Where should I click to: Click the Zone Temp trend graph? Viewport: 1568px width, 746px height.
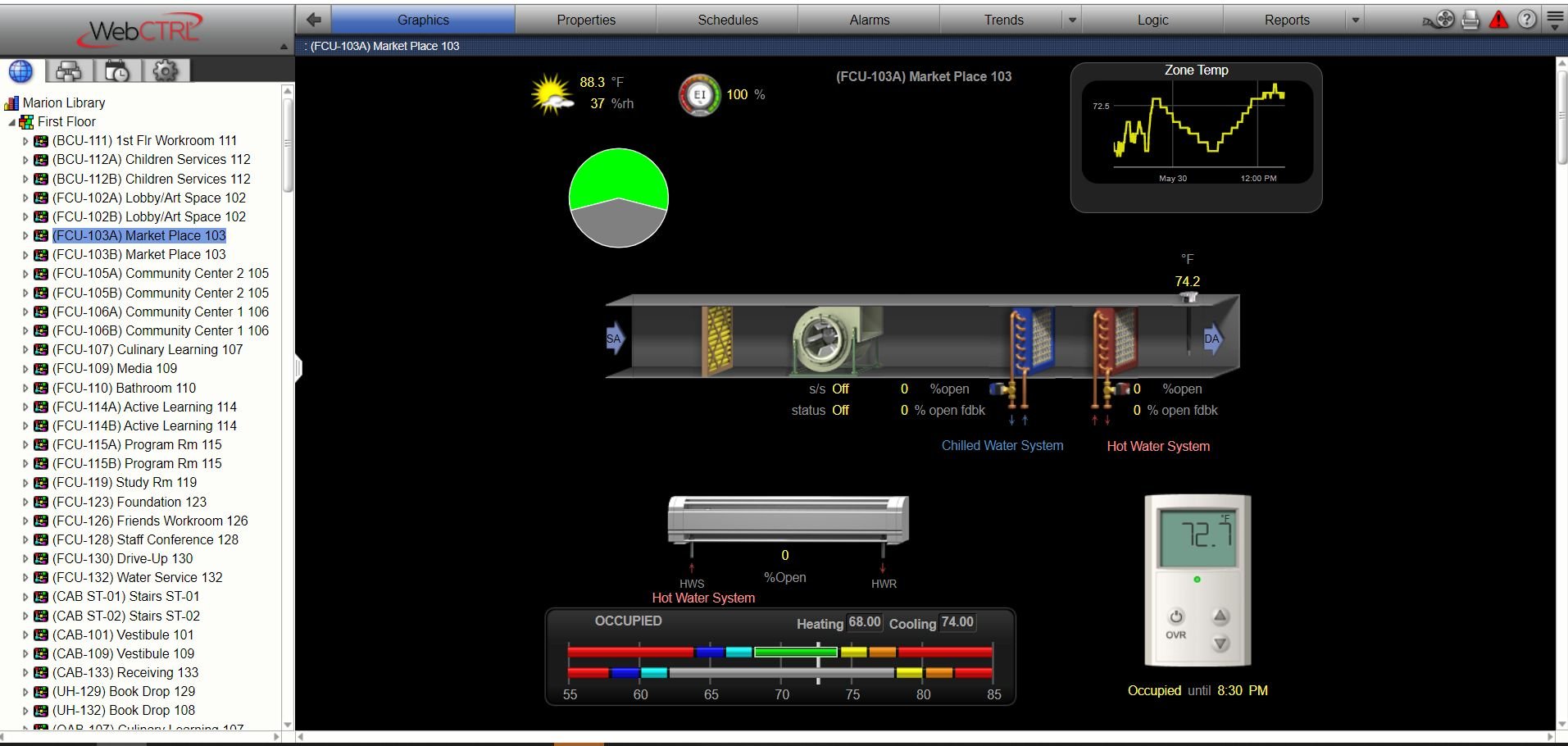coord(1196,131)
